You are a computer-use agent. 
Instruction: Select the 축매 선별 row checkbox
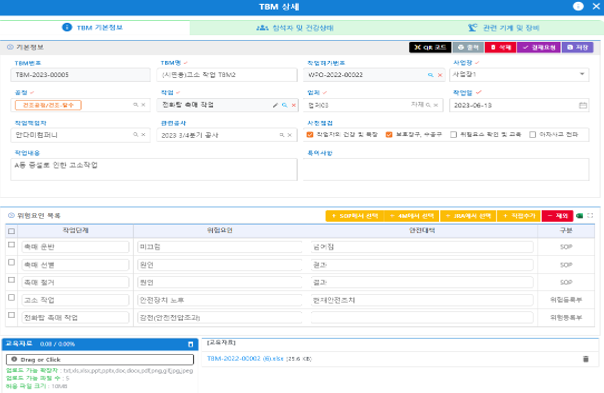coord(12,262)
